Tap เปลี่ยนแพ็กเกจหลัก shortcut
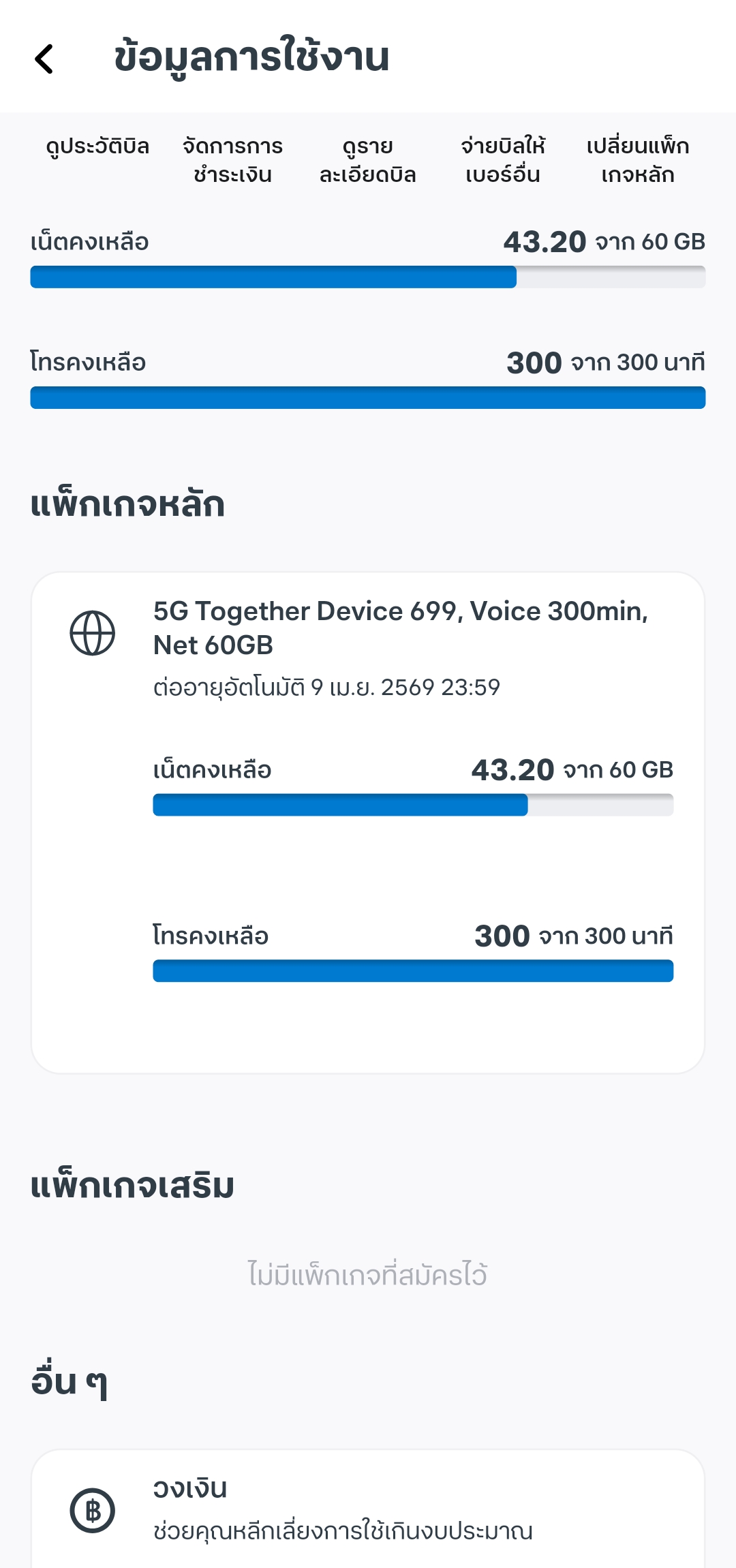This screenshot has height=1568, width=736. pyautogui.click(x=638, y=160)
